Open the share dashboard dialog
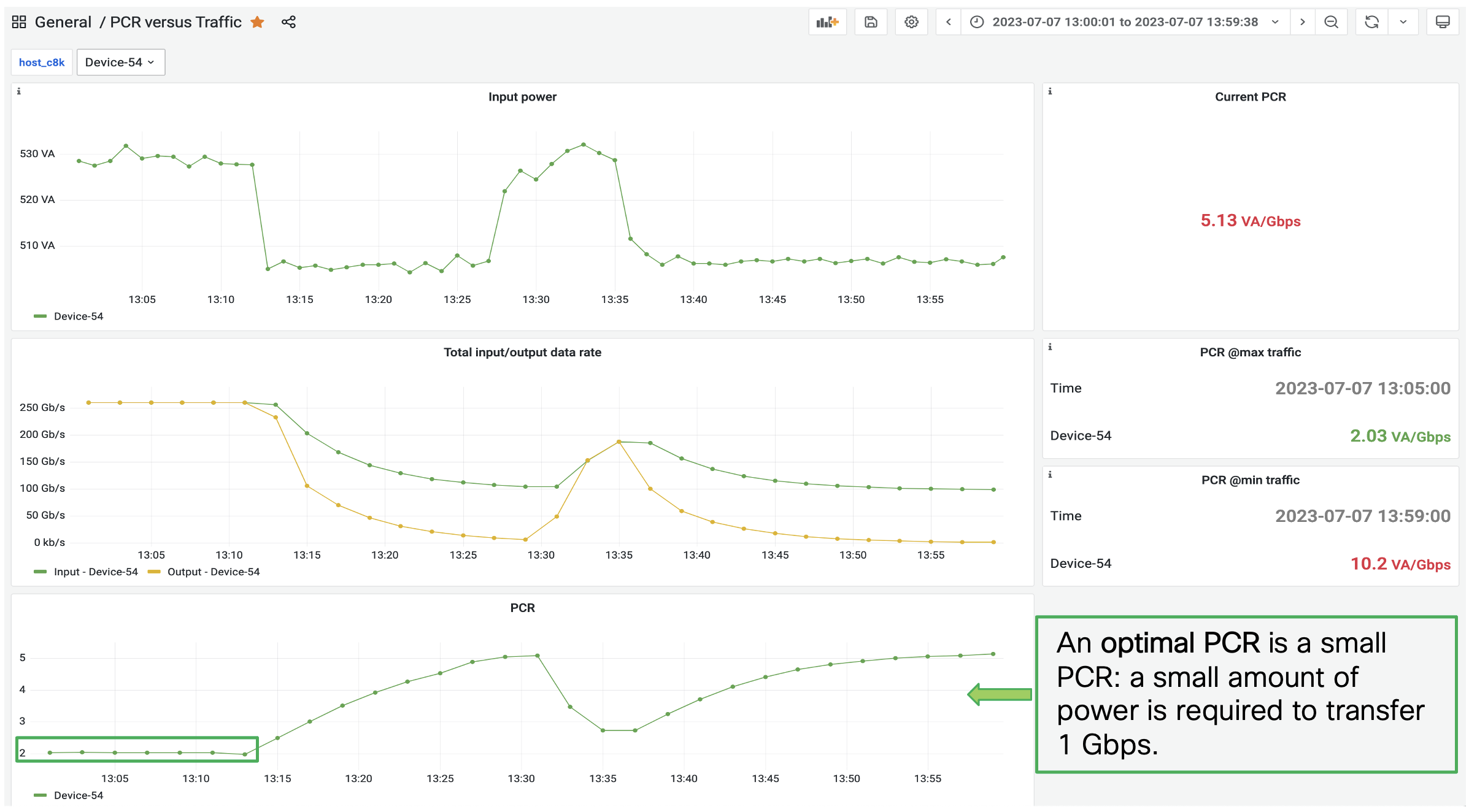1469x812 pixels. 288,22
